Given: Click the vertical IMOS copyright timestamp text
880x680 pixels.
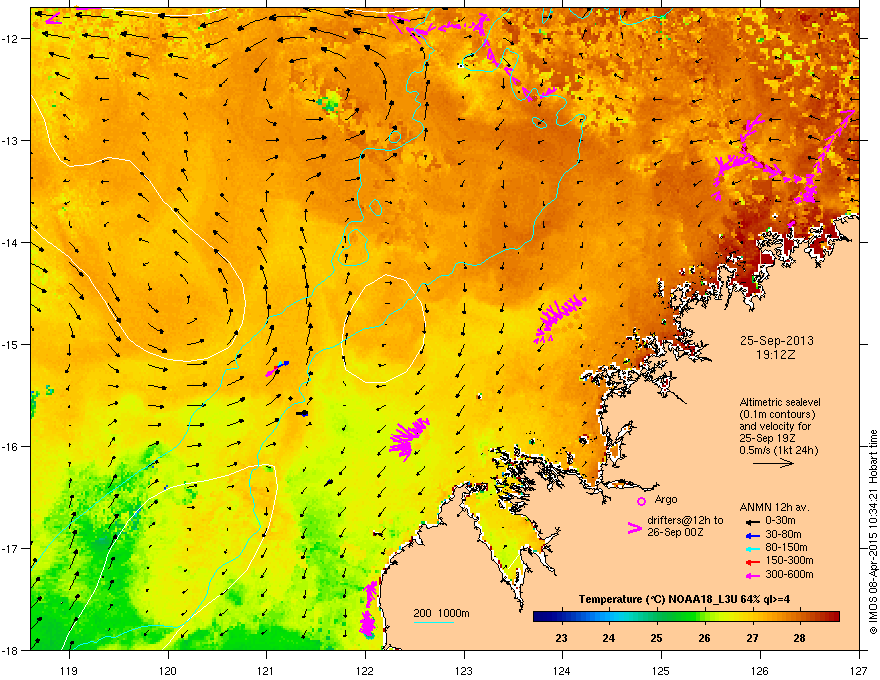Looking at the screenshot, I should [x=873, y=531].
